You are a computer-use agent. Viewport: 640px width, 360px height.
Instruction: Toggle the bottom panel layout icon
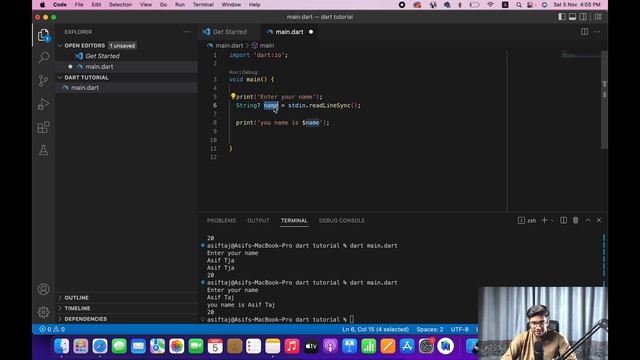[573, 17]
